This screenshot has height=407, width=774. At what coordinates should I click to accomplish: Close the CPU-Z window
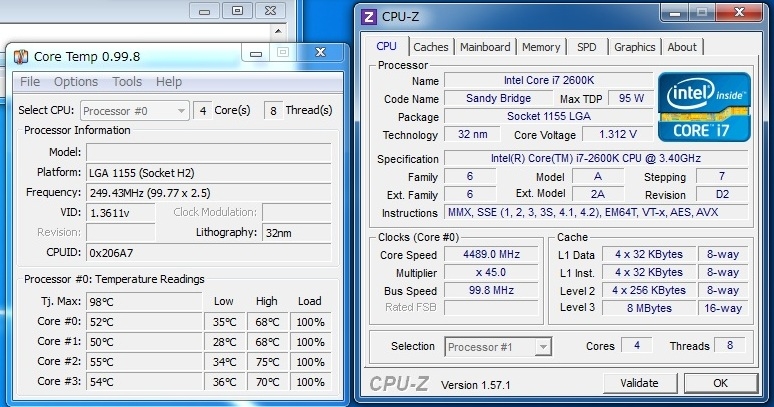click(739, 12)
